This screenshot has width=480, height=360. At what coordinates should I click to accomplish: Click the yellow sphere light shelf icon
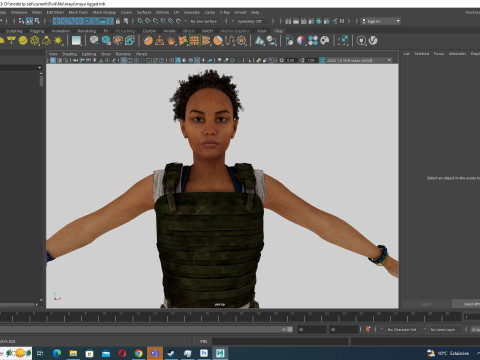pyautogui.click(x=23, y=41)
